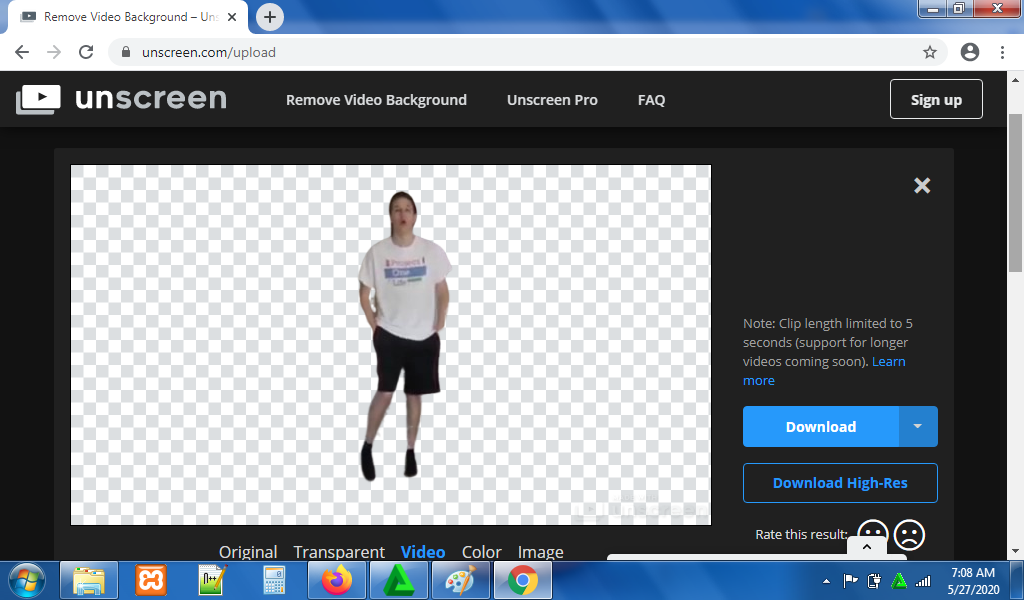Click the Unscreen logo icon
The height and width of the screenshot is (600, 1024).
pyautogui.click(x=38, y=99)
